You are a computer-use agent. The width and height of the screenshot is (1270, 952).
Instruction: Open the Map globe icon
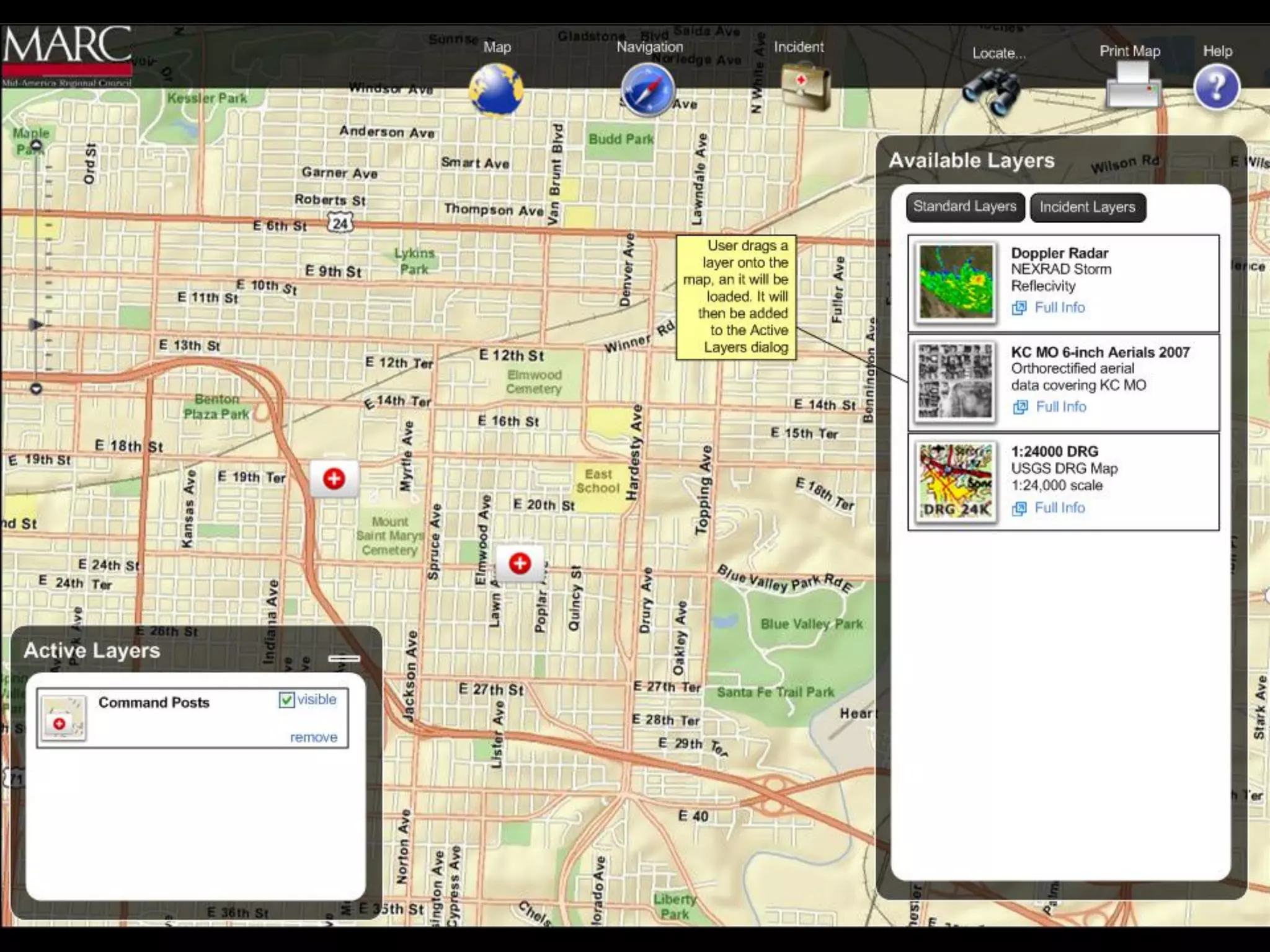496,90
